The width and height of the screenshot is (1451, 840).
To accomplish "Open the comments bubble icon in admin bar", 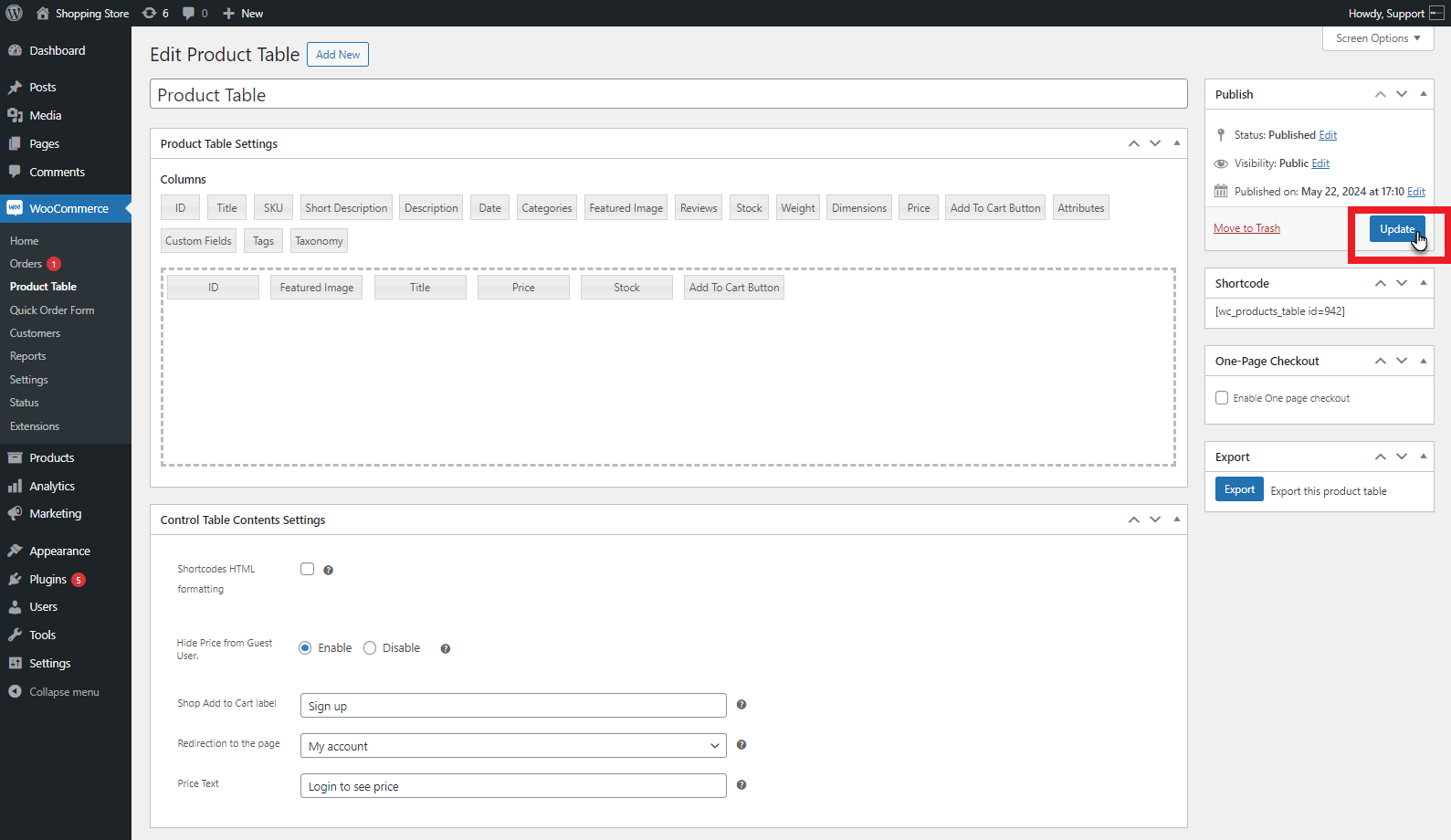I will tap(195, 13).
